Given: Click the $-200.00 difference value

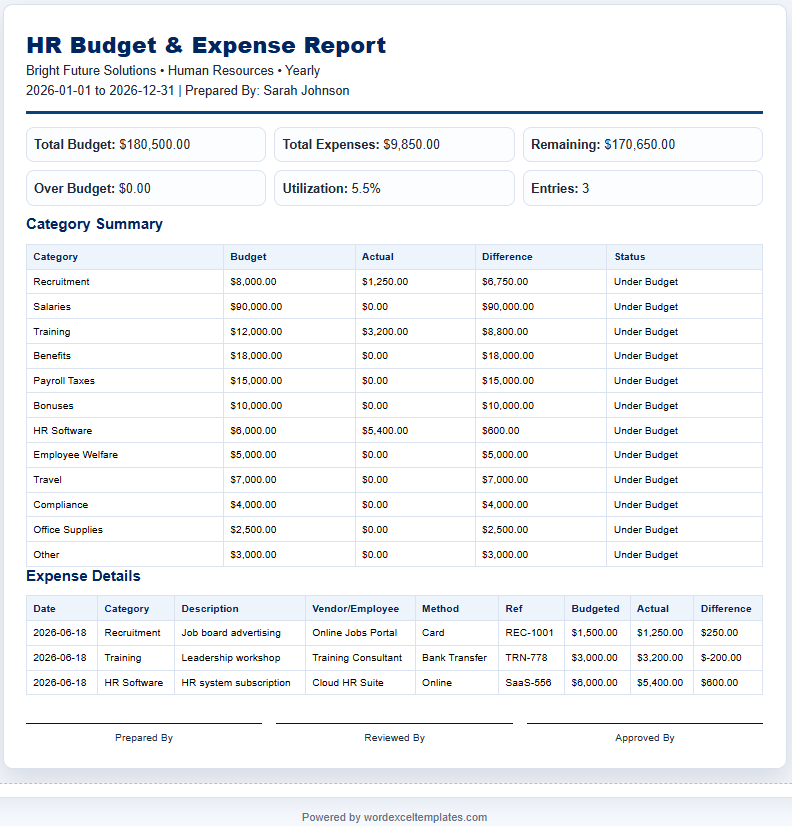Looking at the screenshot, I should [721, 657].
